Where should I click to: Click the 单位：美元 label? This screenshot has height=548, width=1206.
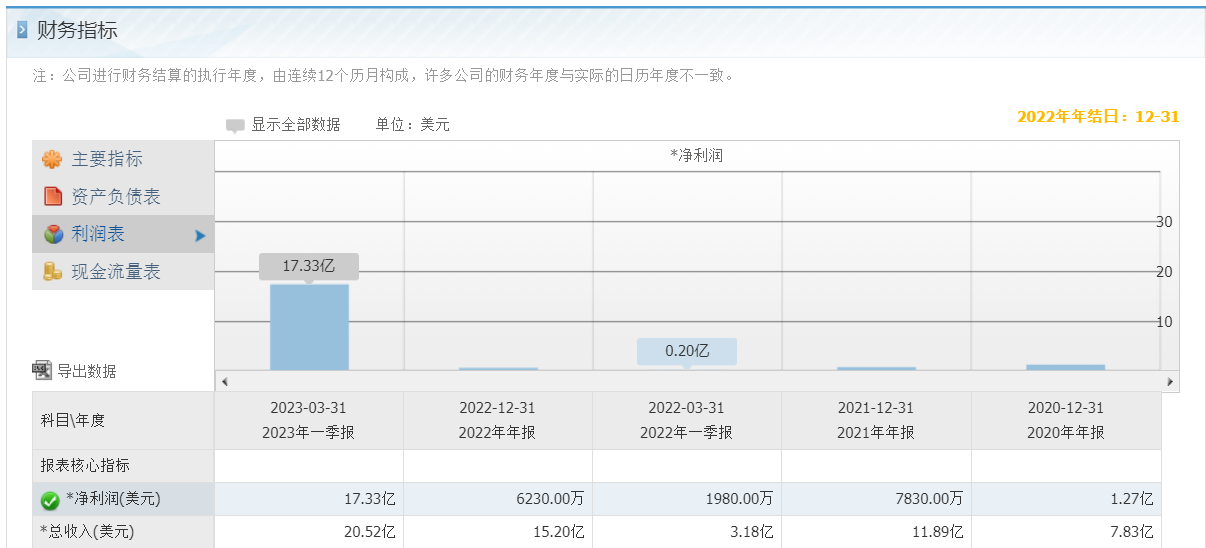tap(412, 125)
